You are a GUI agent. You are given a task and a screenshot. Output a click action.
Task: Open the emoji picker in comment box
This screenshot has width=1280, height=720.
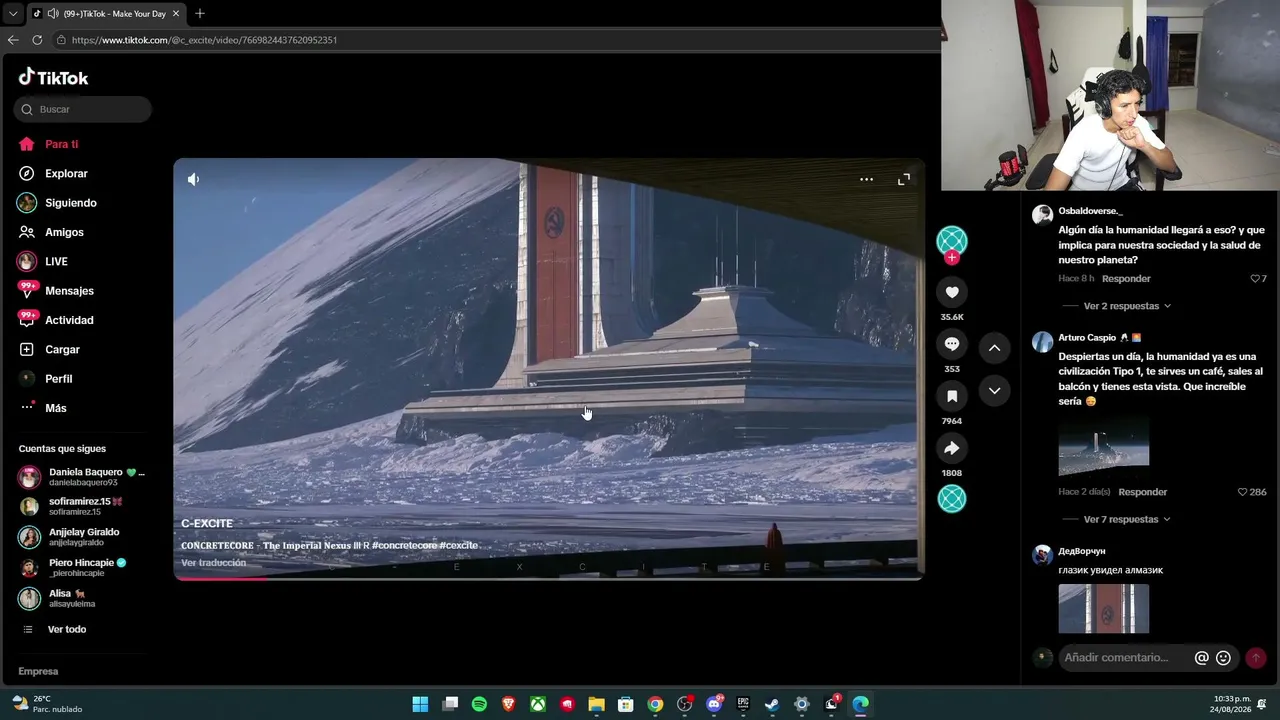pyautogui.click(x=1223, y=658)
